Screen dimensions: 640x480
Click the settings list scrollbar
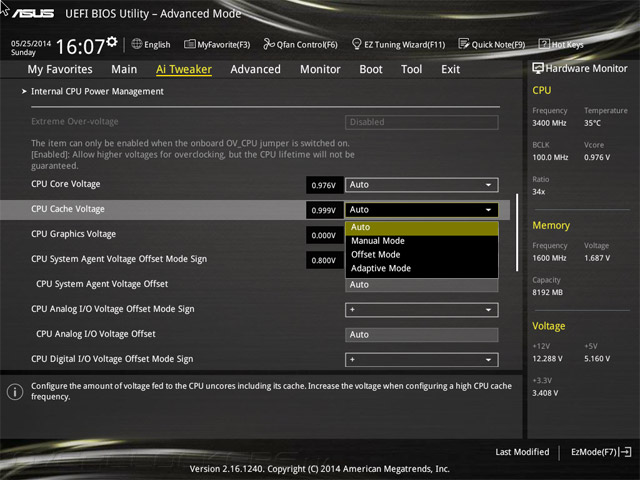pos(517,232)
